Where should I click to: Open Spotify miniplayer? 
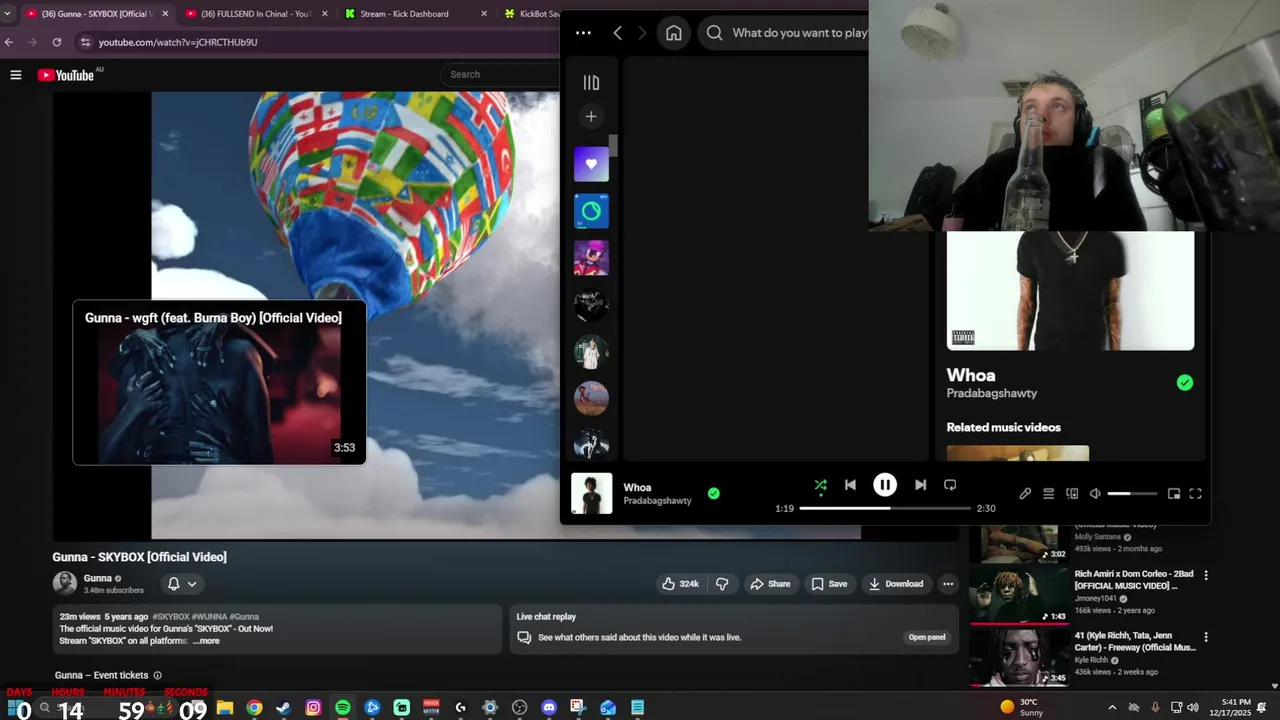(x=1174, y=494)
